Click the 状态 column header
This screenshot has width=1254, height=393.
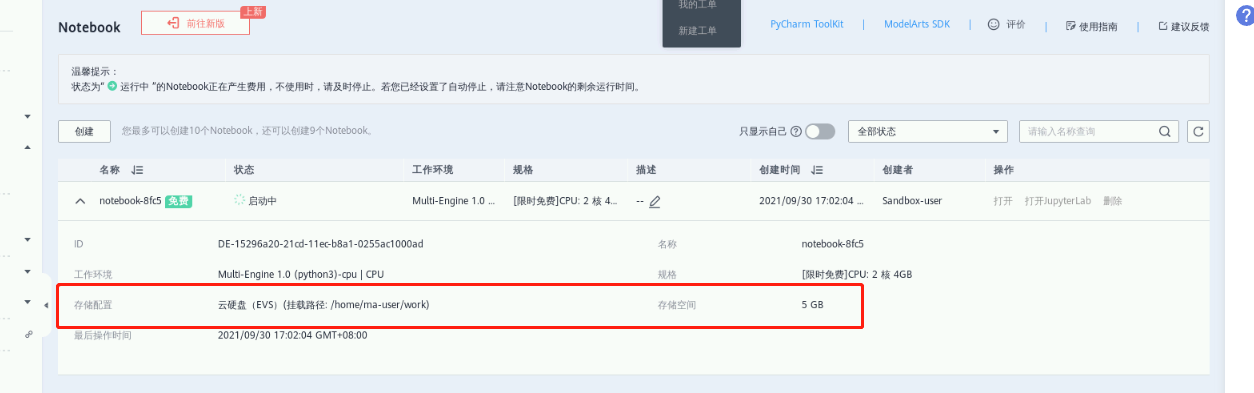[244, 170]
